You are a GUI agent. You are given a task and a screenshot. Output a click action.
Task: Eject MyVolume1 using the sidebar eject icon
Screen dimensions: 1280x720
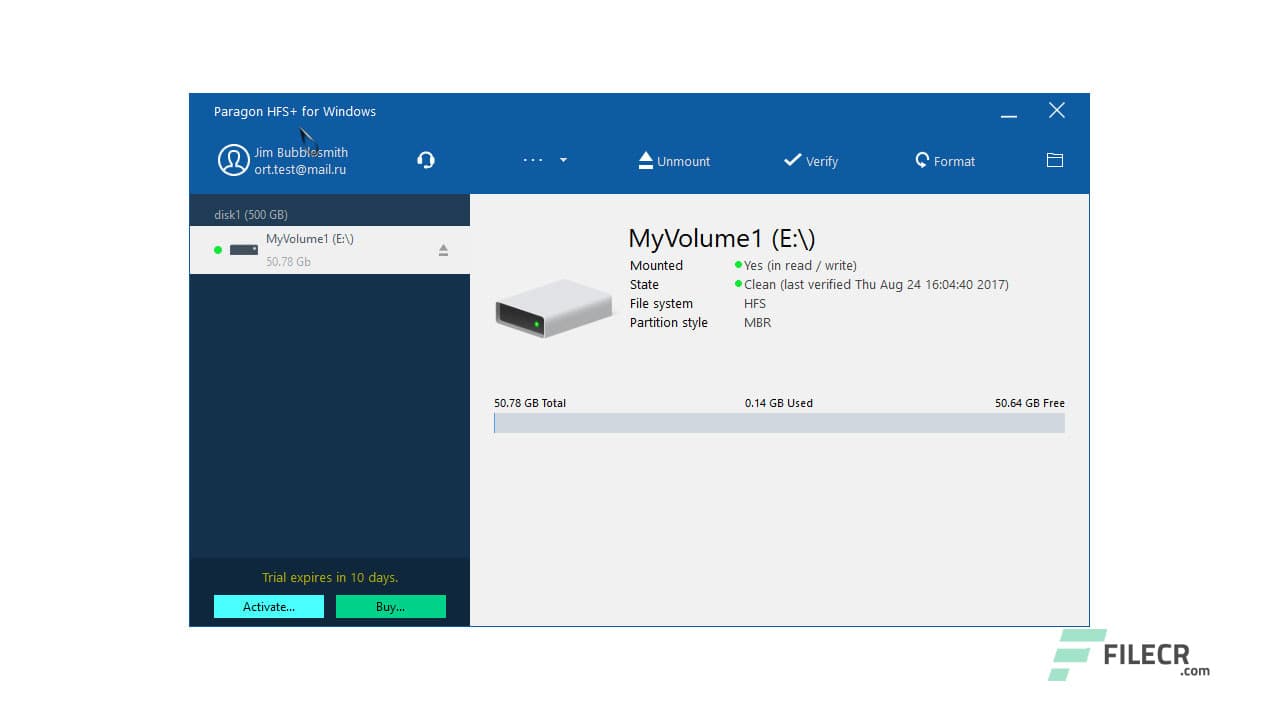[x=443, y=250]
